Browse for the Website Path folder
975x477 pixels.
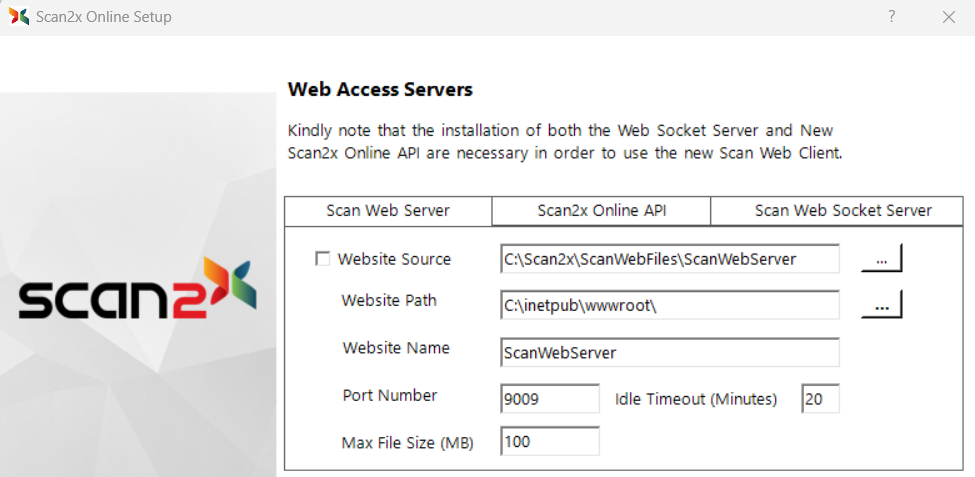881,306
